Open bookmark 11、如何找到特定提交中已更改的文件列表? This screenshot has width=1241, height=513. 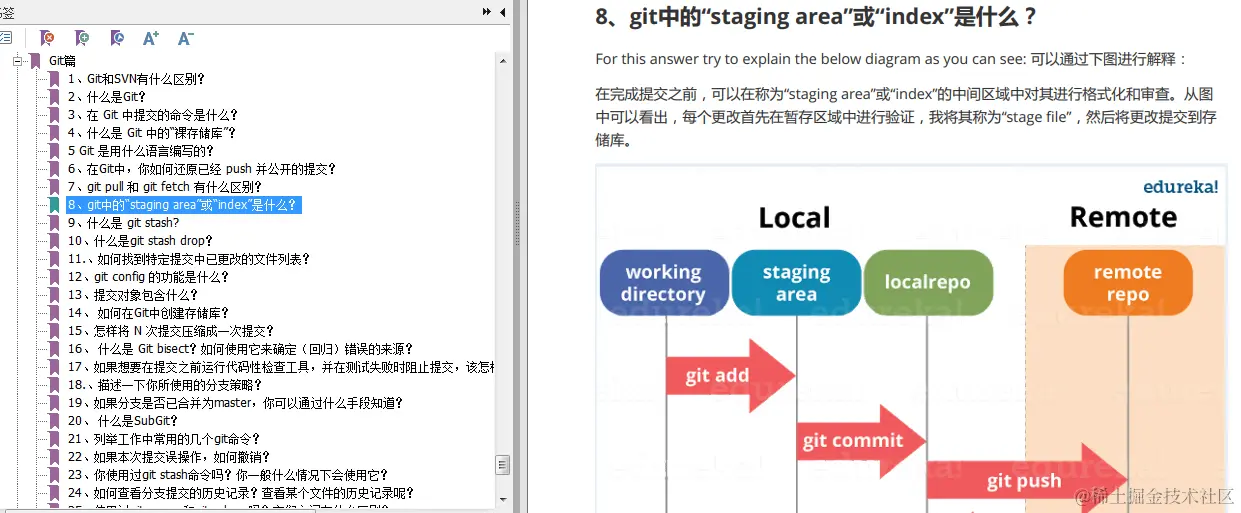(189, 259)
